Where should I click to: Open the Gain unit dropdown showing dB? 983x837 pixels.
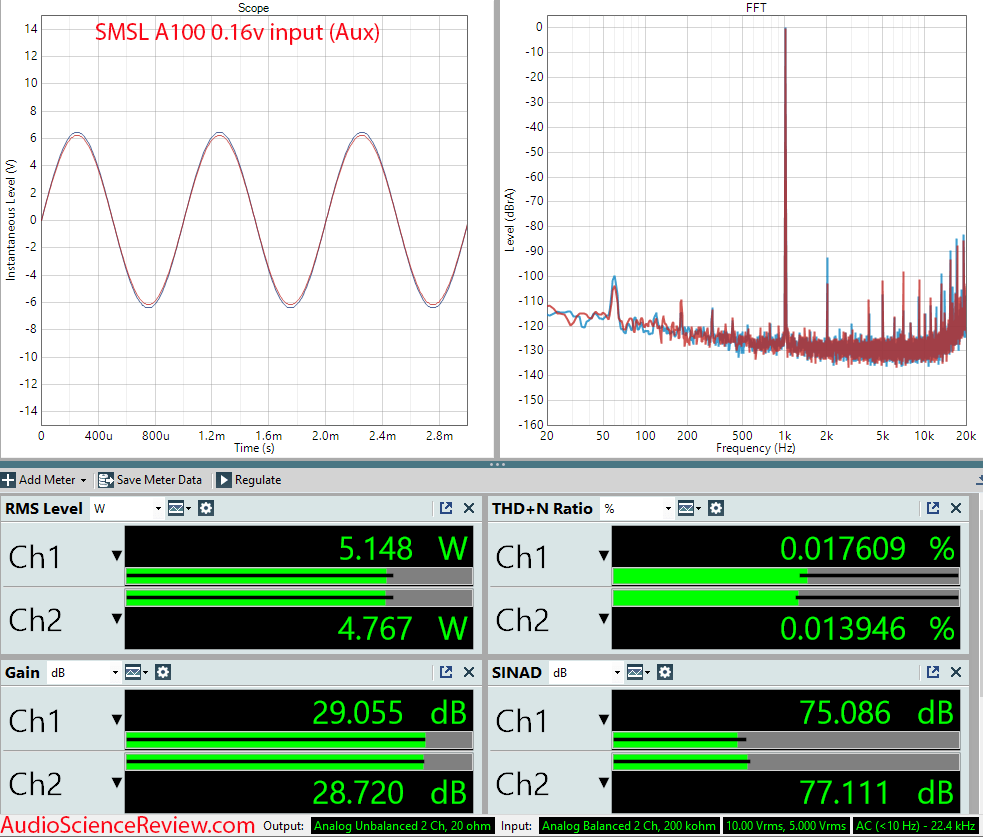85,673
